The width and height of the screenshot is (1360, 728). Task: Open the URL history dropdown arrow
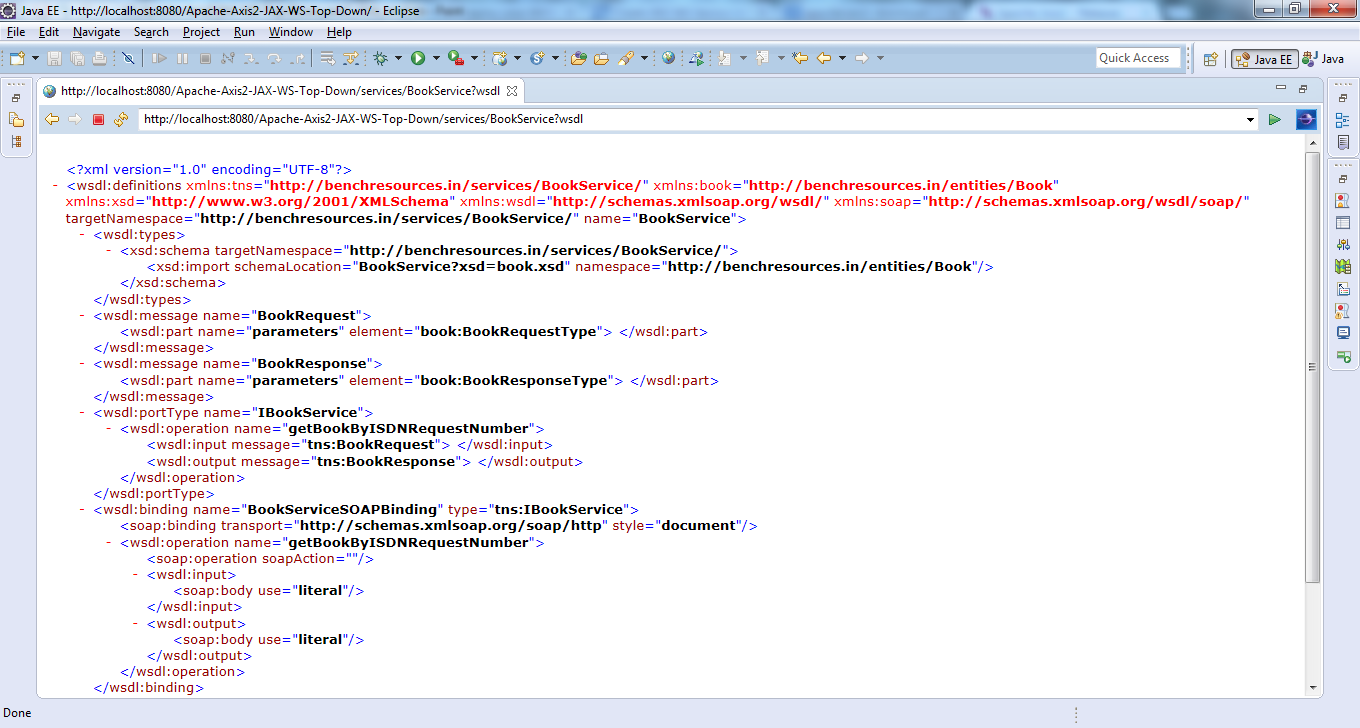tap(1250, 120)
